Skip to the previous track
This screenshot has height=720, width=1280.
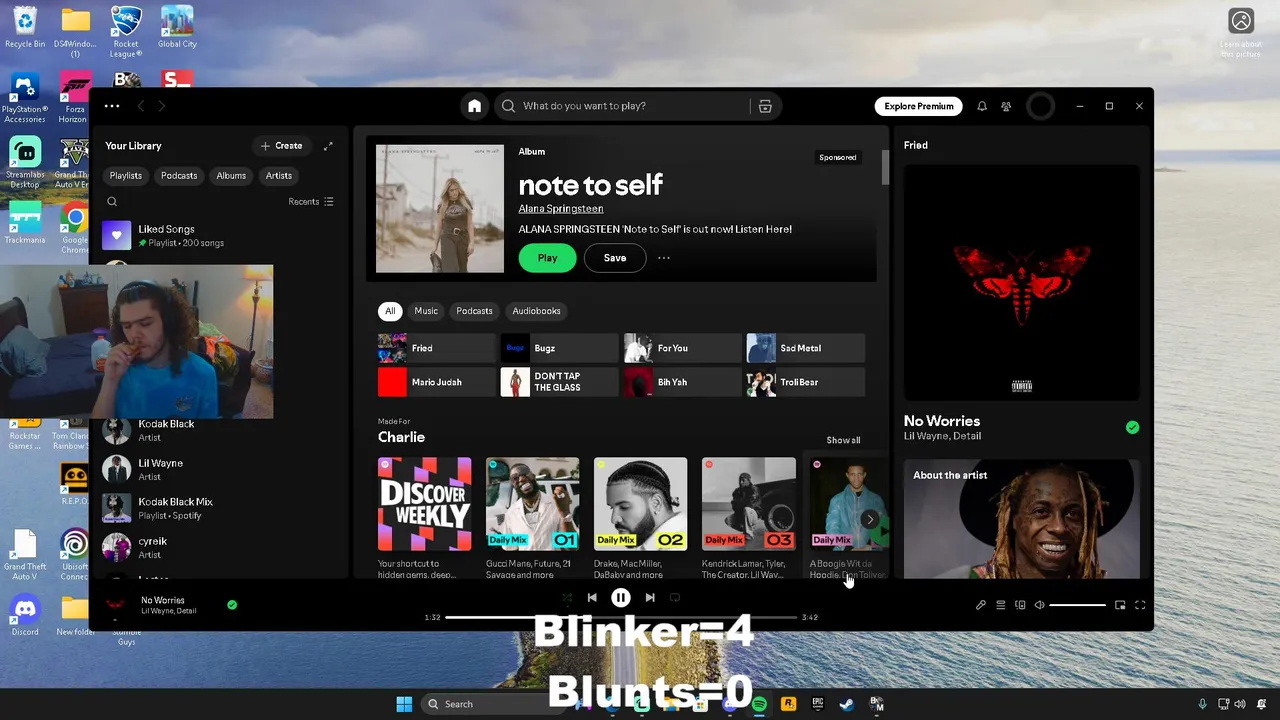pyautogui.click(x=592, y=598)
